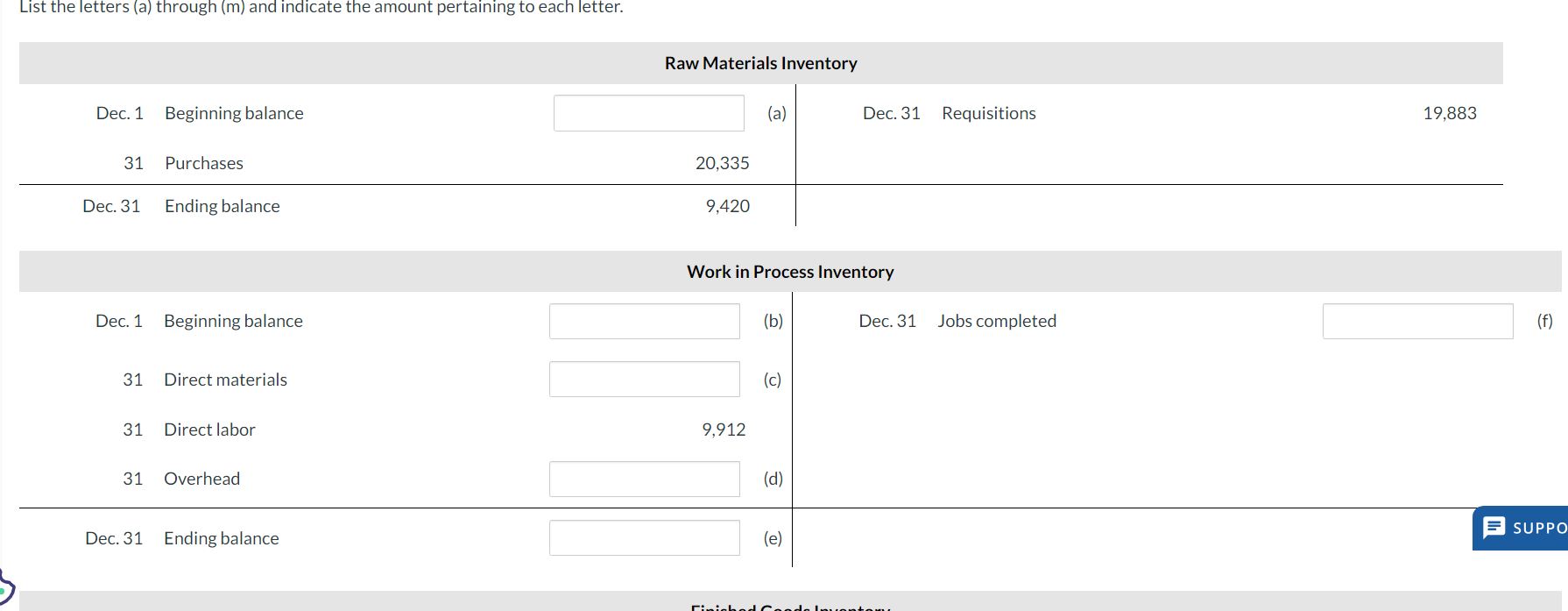Select the Overhead (d) input box
The width and height of the screenshot is (1568, 611).
click(x=644, y=479)
